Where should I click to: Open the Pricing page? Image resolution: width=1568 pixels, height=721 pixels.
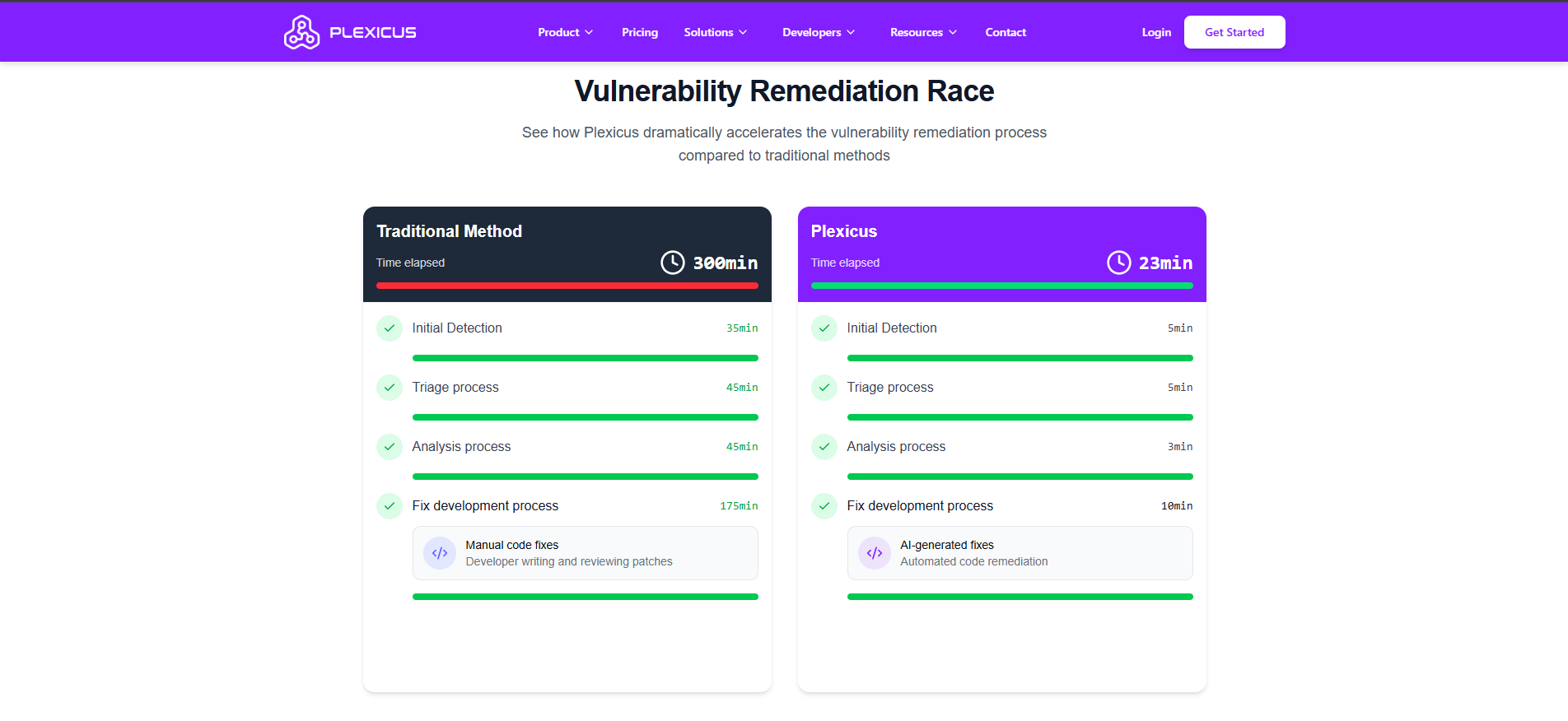click(640, 32)
